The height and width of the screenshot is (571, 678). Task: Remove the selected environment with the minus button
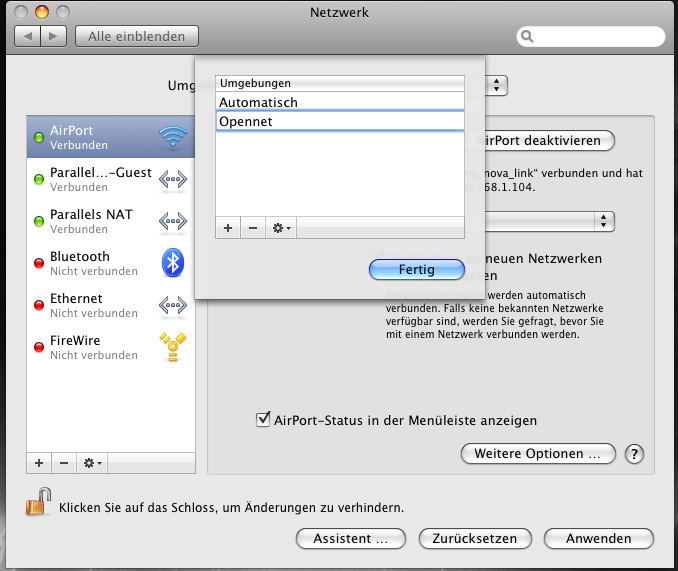[253, 228]
